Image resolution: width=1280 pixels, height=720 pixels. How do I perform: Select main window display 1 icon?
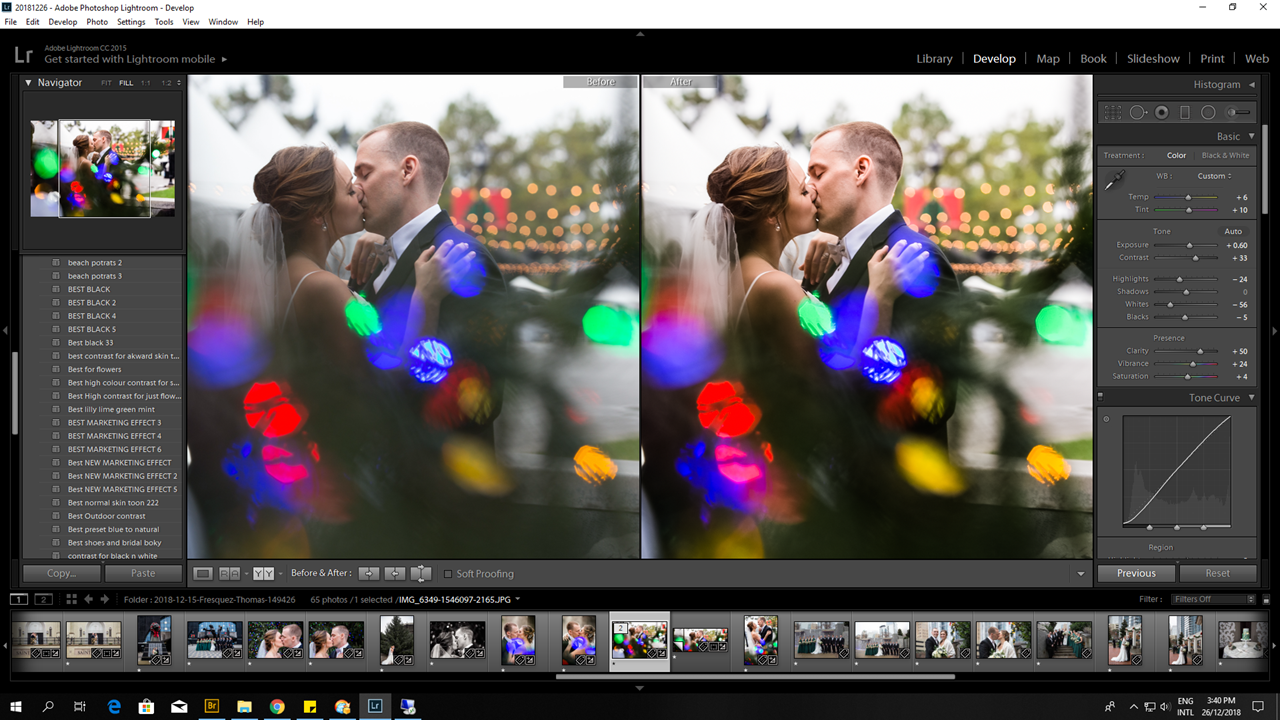point(19,599)
